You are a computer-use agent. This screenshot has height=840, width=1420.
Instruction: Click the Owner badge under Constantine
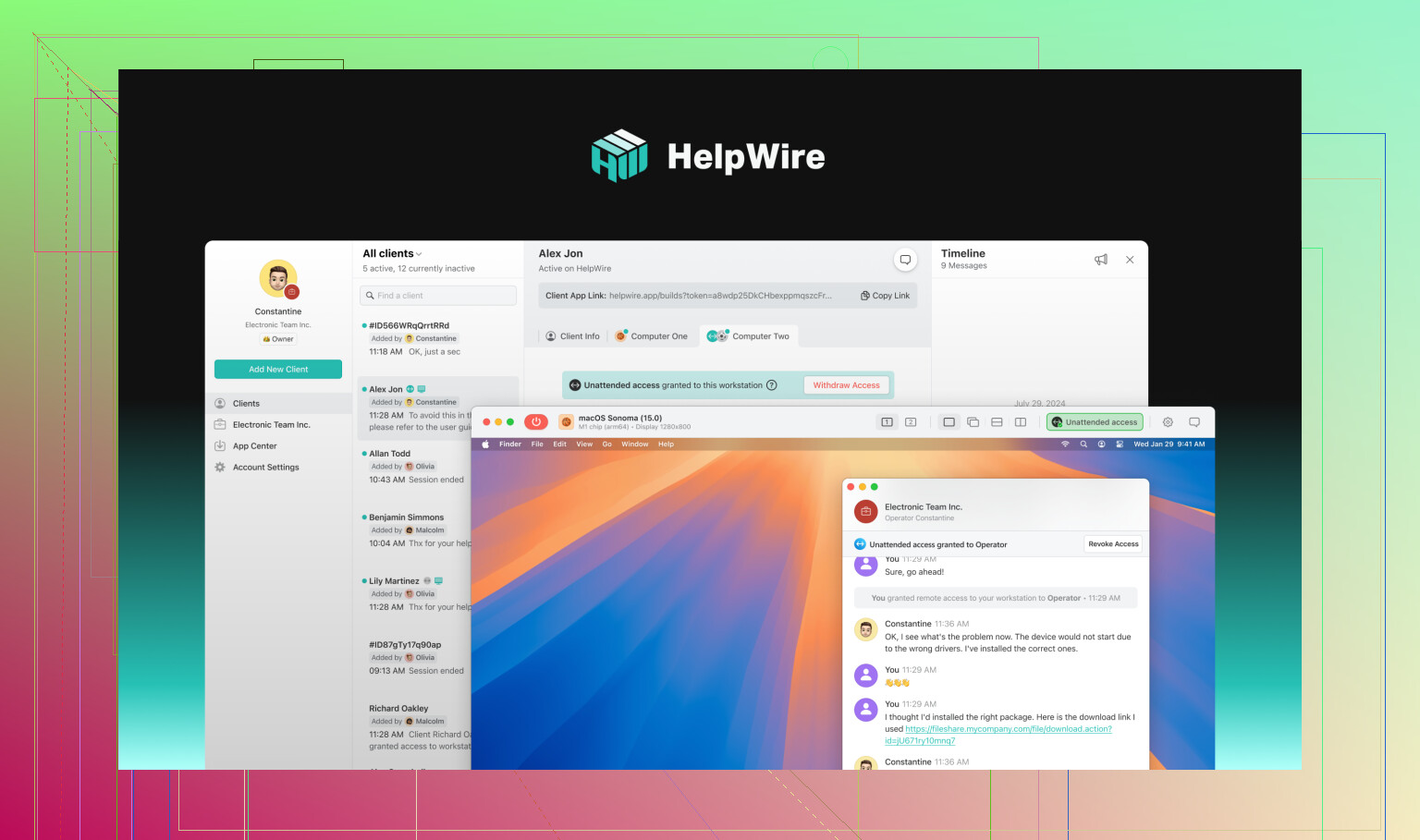click(x=278, y=339)
